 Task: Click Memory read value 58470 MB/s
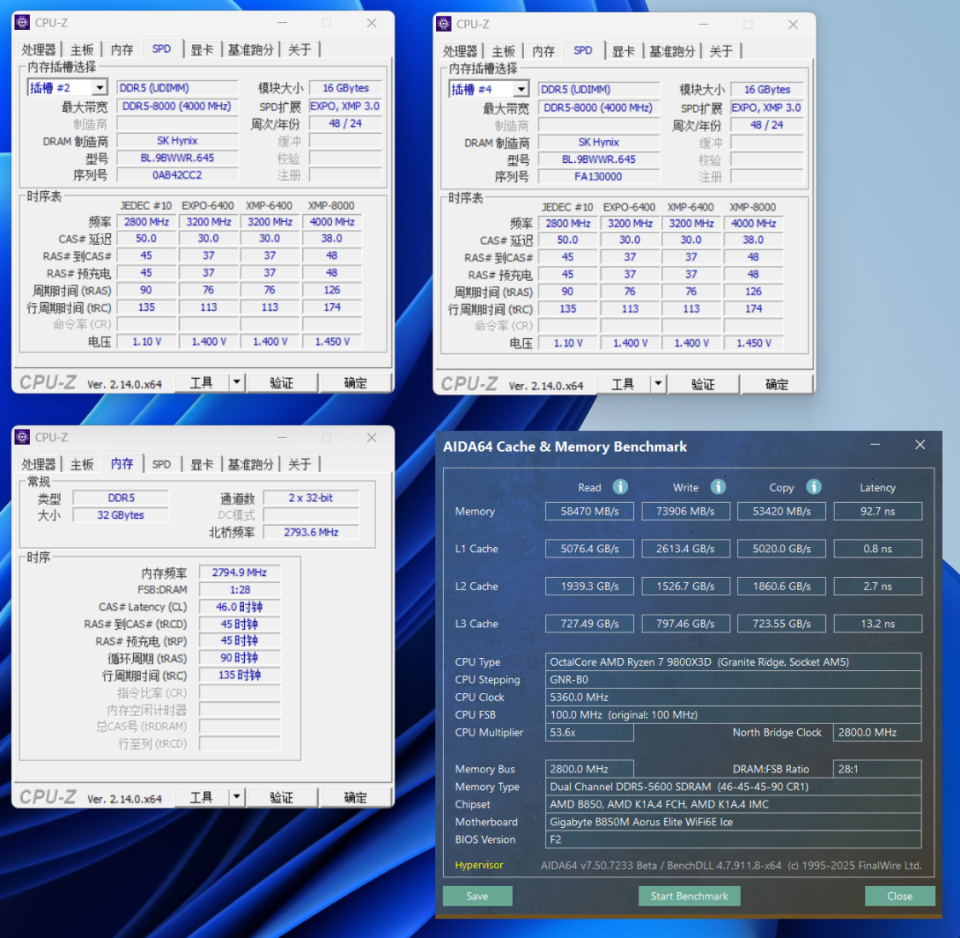click(x=590, y=511)
